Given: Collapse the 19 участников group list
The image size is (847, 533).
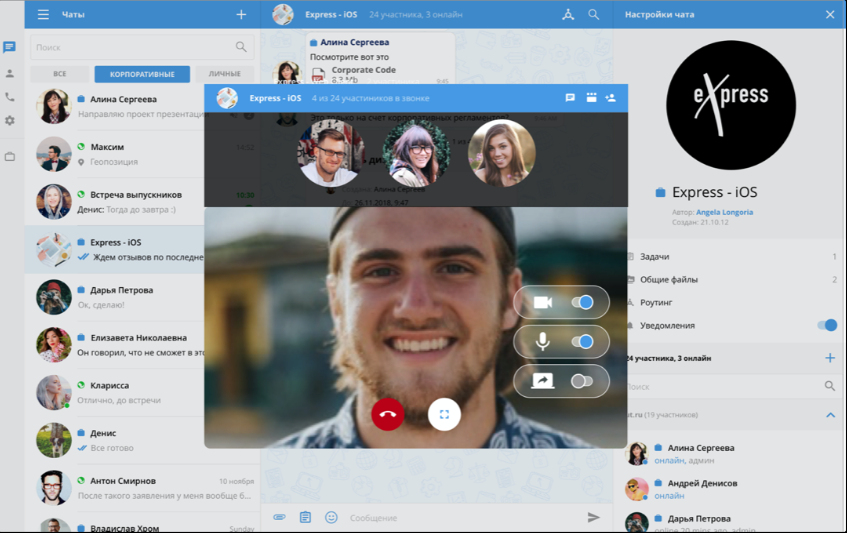Looking at the screenshot, I should coord(830,415).
